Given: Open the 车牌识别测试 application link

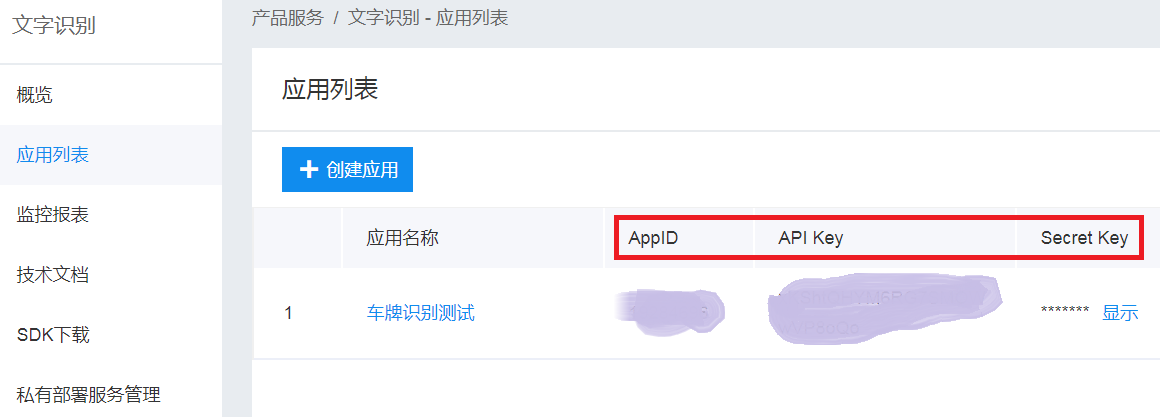Looking at the screenshot, I should (x=421, y=313).
